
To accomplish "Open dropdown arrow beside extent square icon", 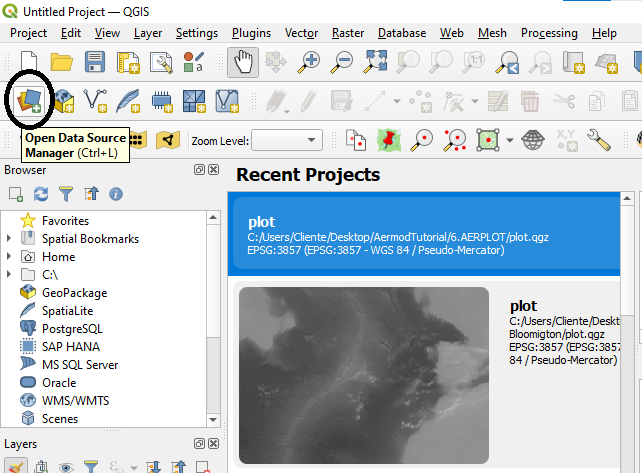I will point(510,140).
